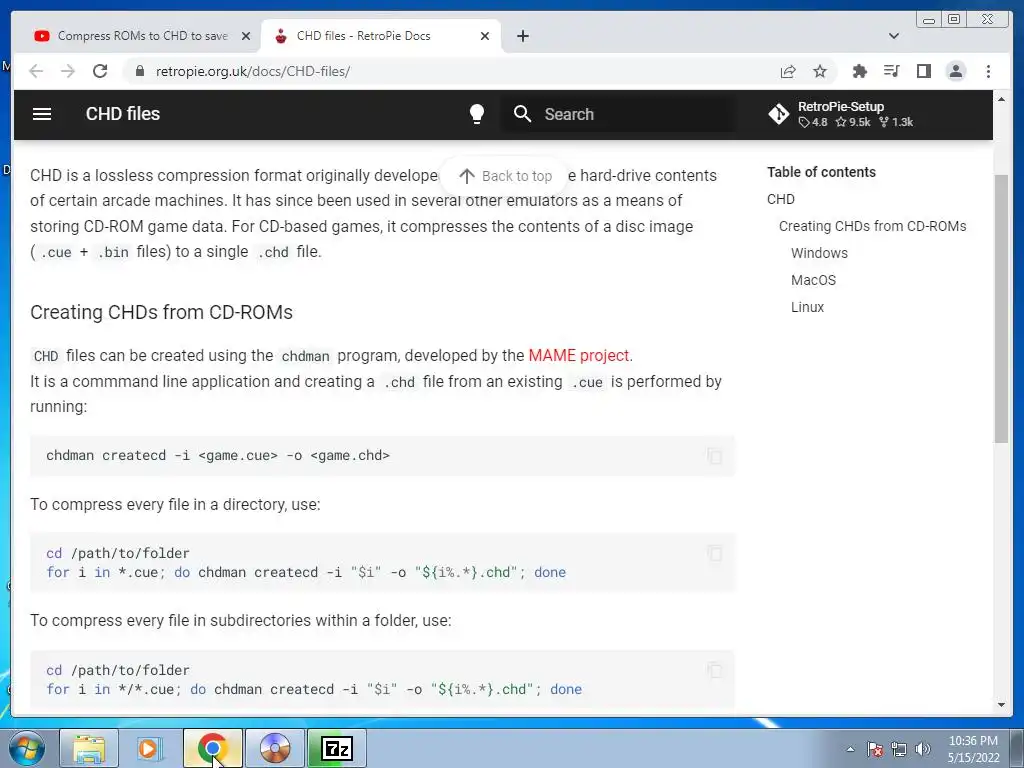Open the Chrome profile avatar
This screenshot has width=1024, height=768.
click(955, 71)
